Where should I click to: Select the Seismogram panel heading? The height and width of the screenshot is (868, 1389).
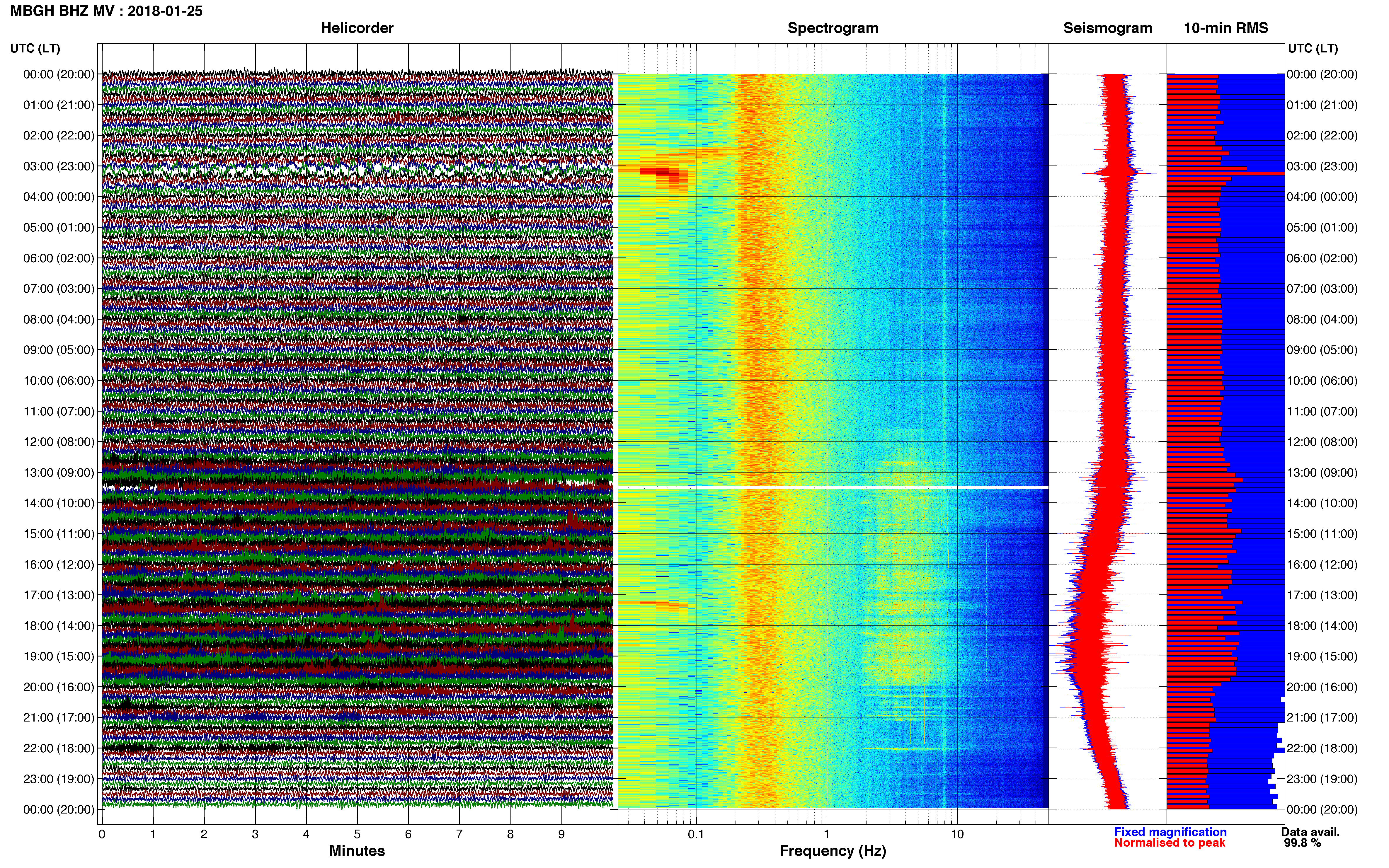1108,28
